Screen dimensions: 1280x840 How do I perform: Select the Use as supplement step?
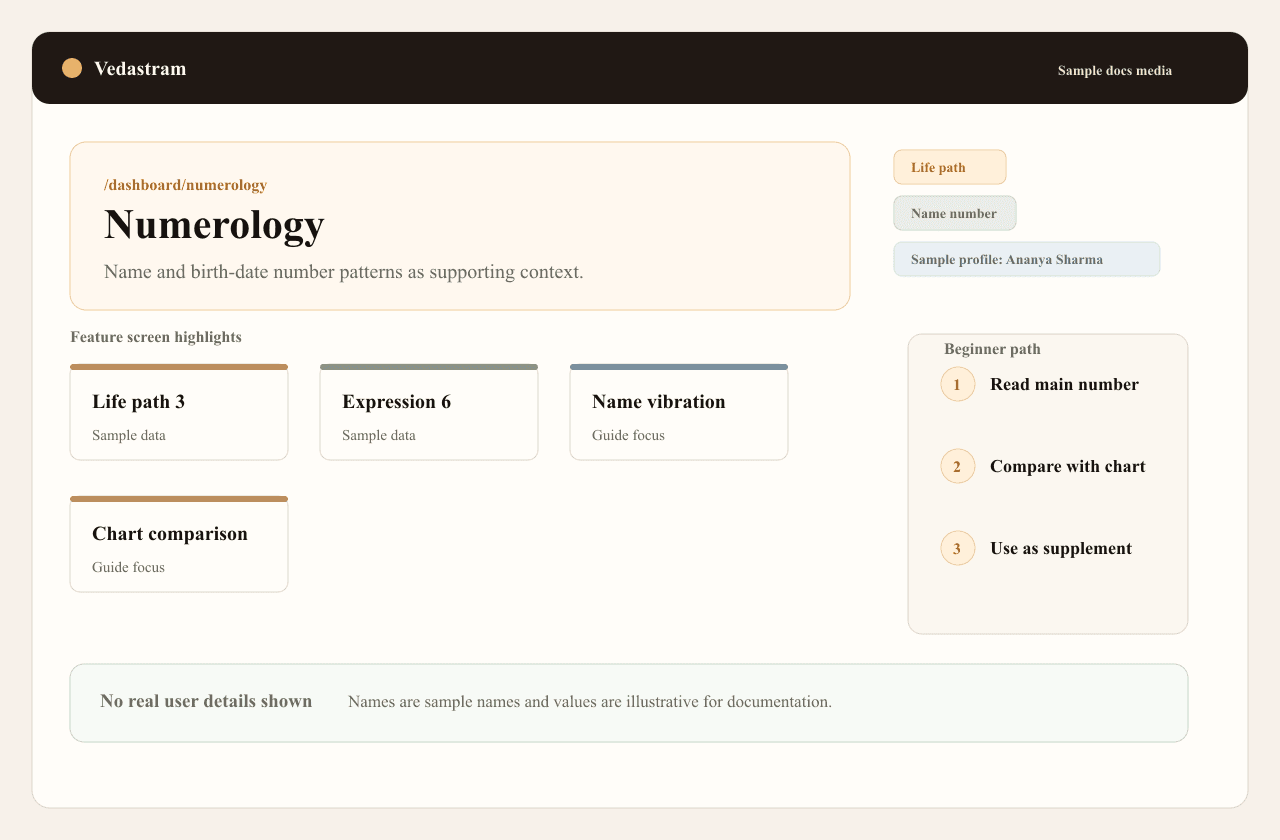(1061, 548)
